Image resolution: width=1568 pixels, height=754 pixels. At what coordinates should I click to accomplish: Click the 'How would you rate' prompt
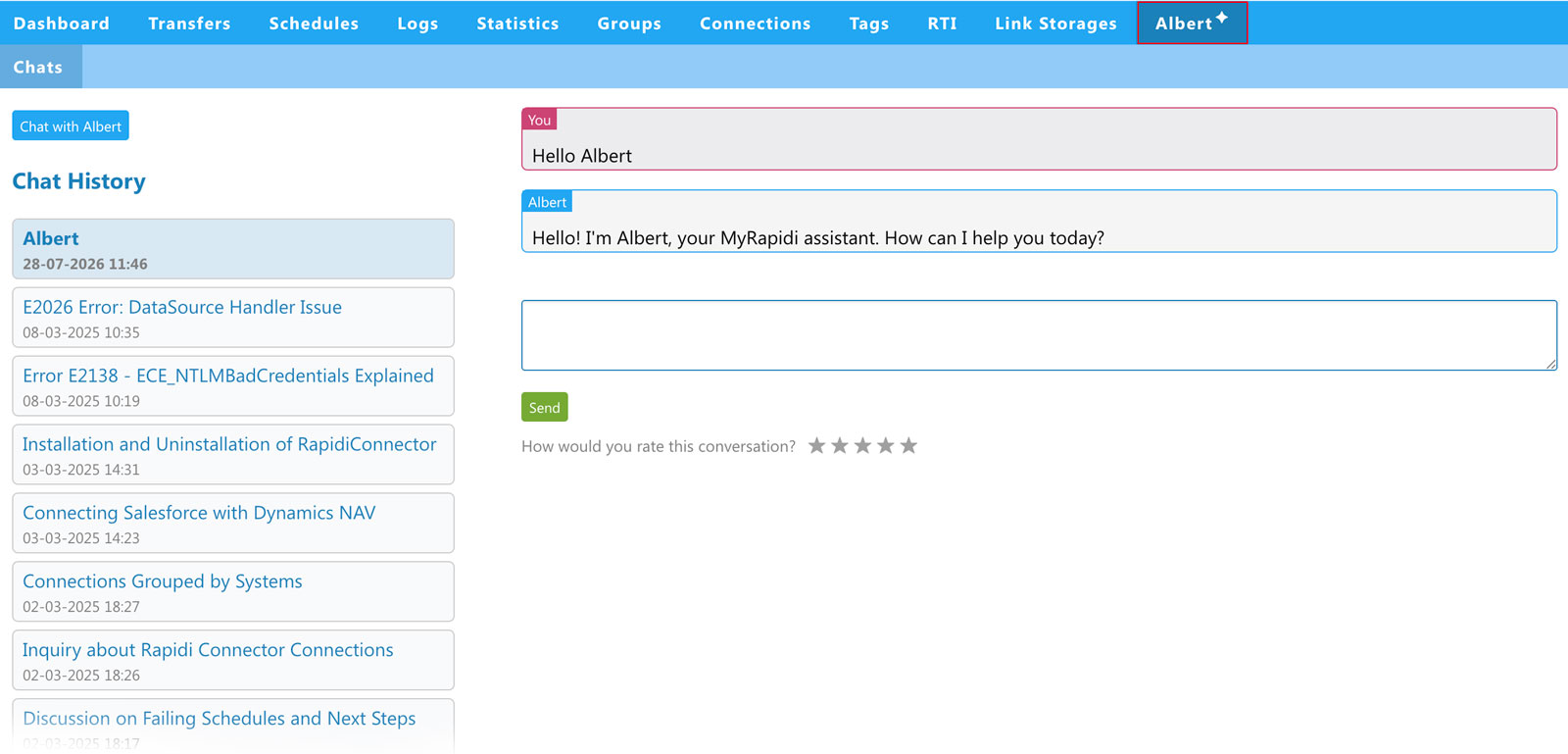tap(659, 446)
